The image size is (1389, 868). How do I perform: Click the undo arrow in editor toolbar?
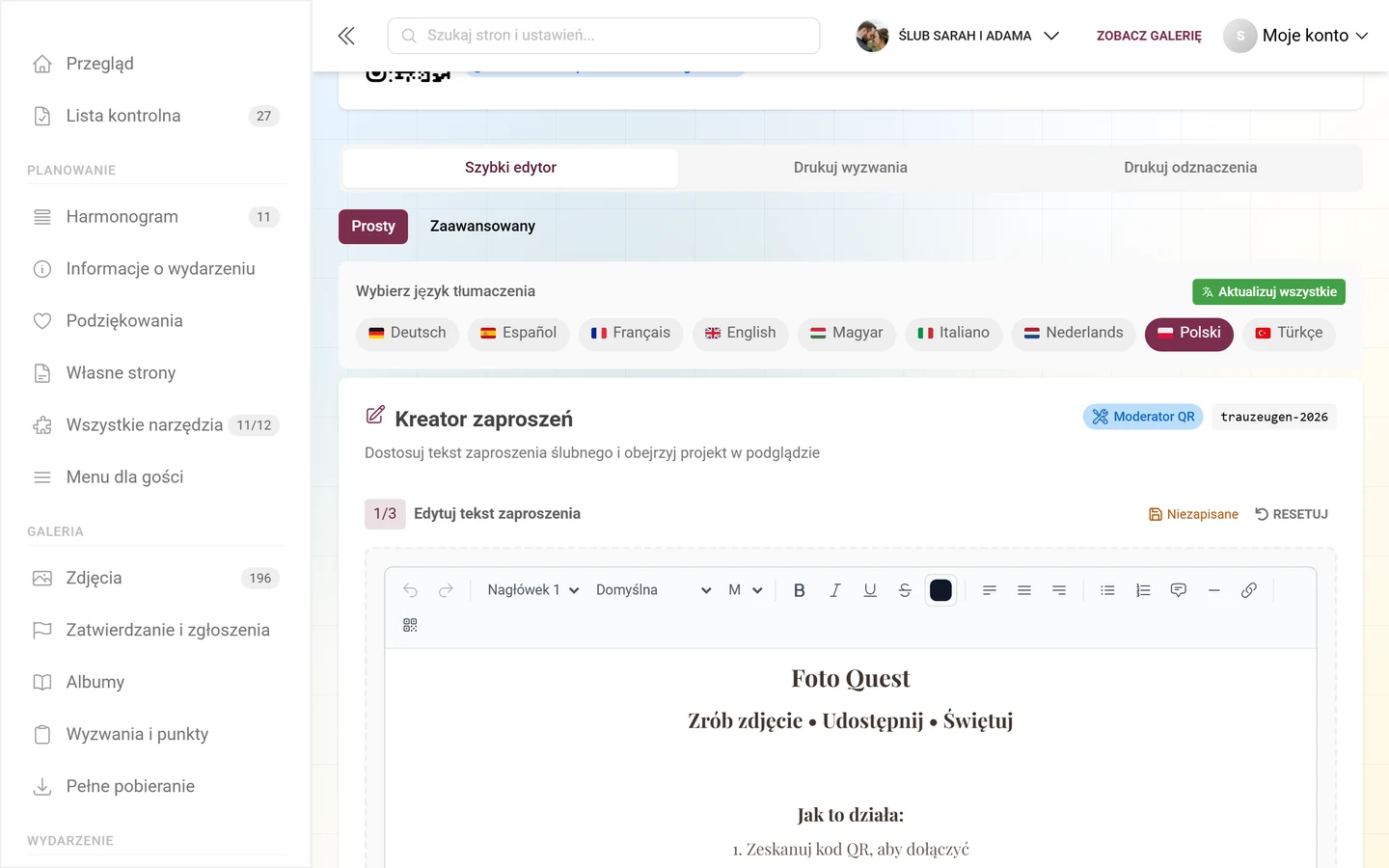coord(410,590)
